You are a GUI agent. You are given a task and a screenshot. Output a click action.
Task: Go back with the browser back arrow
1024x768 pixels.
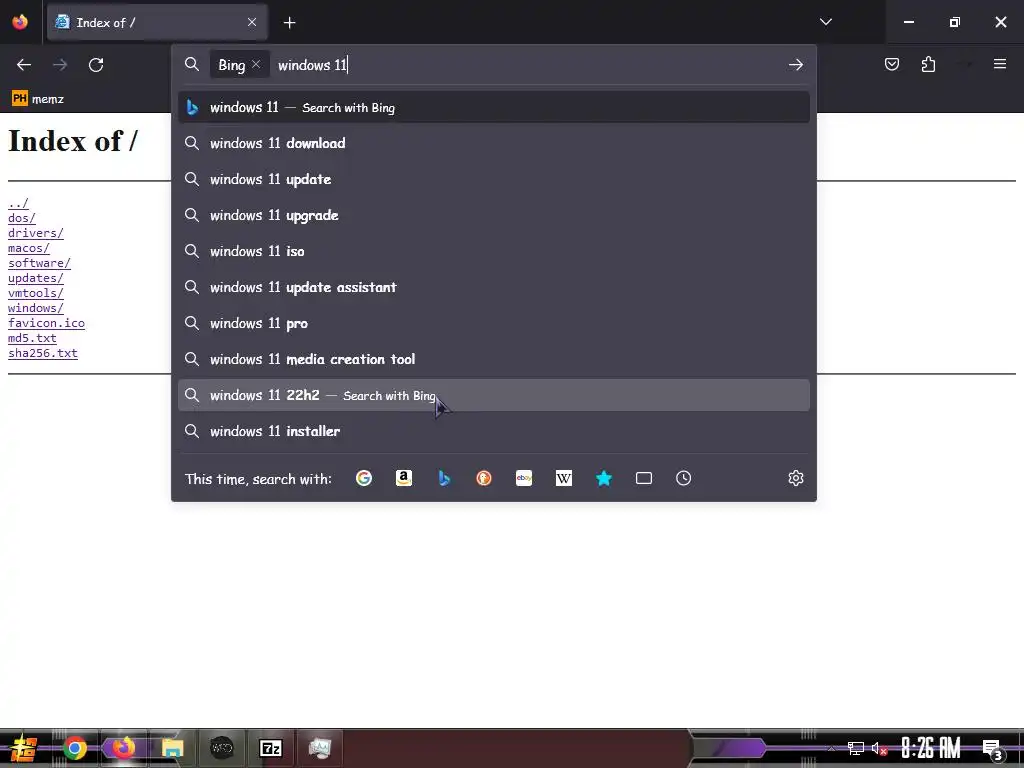(24, 65)
